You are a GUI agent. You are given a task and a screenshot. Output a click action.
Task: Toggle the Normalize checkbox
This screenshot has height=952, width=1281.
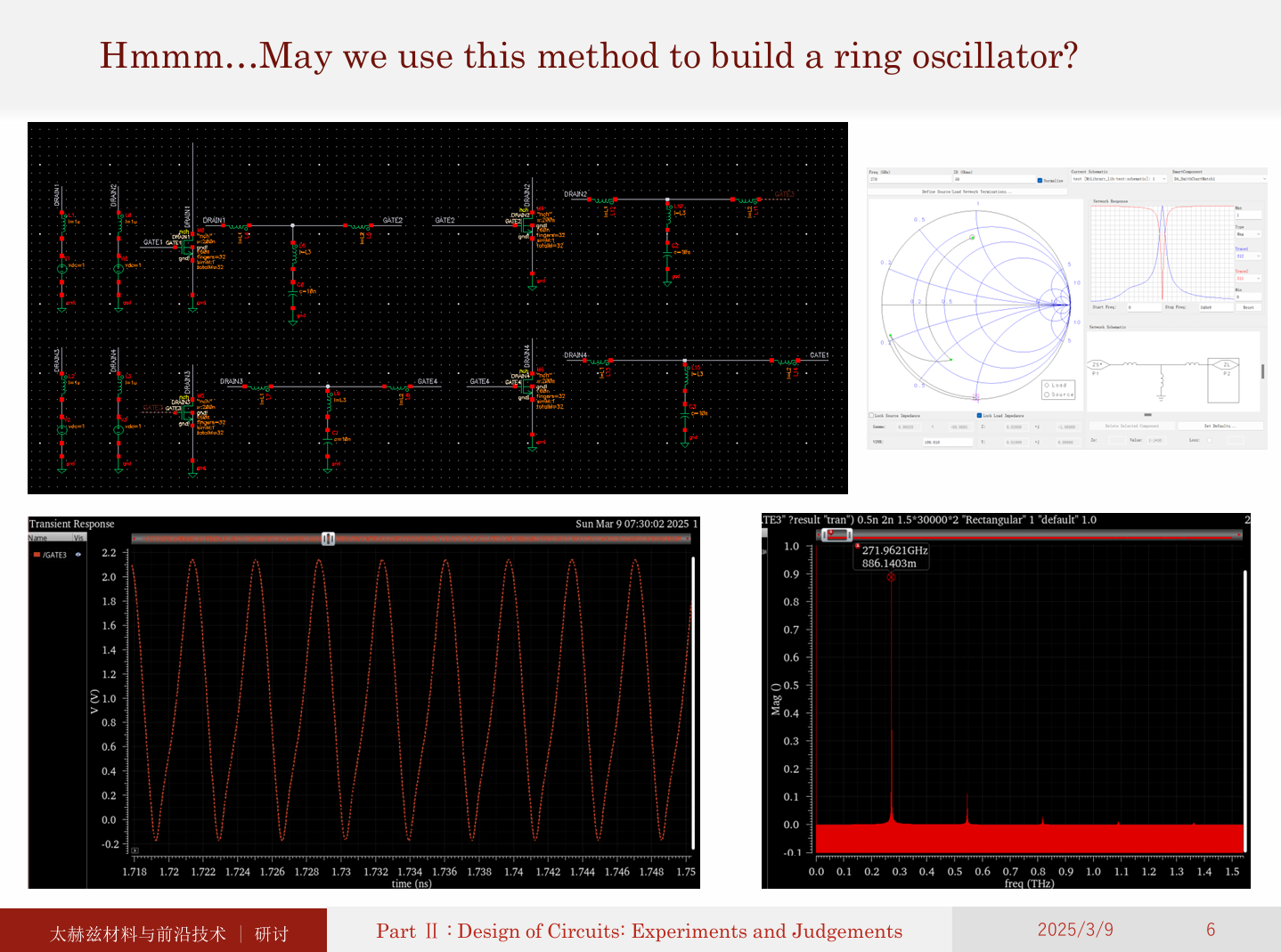click(1040, 181)
